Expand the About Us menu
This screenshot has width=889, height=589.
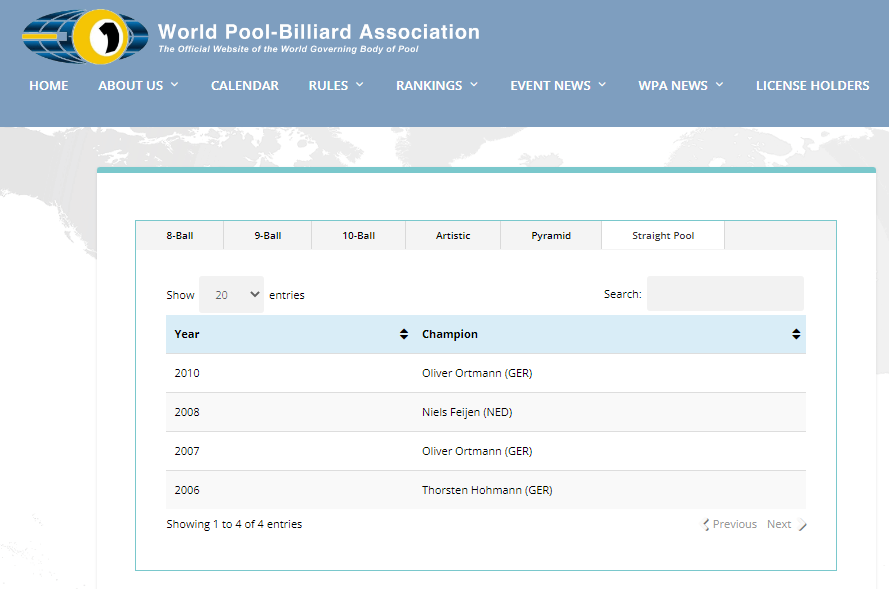(x=138, y=86)
